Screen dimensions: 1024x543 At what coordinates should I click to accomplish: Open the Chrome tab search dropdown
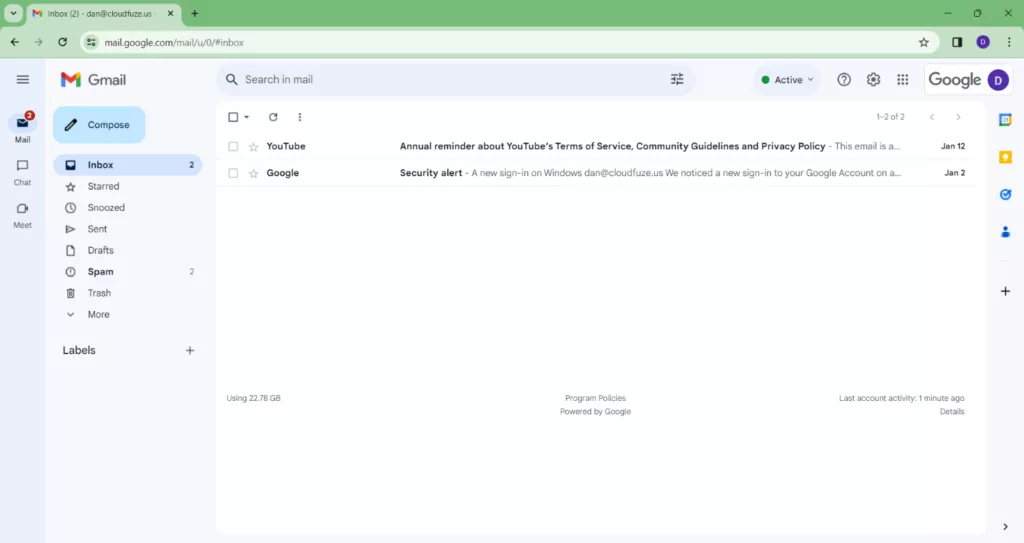click(13, 13)
